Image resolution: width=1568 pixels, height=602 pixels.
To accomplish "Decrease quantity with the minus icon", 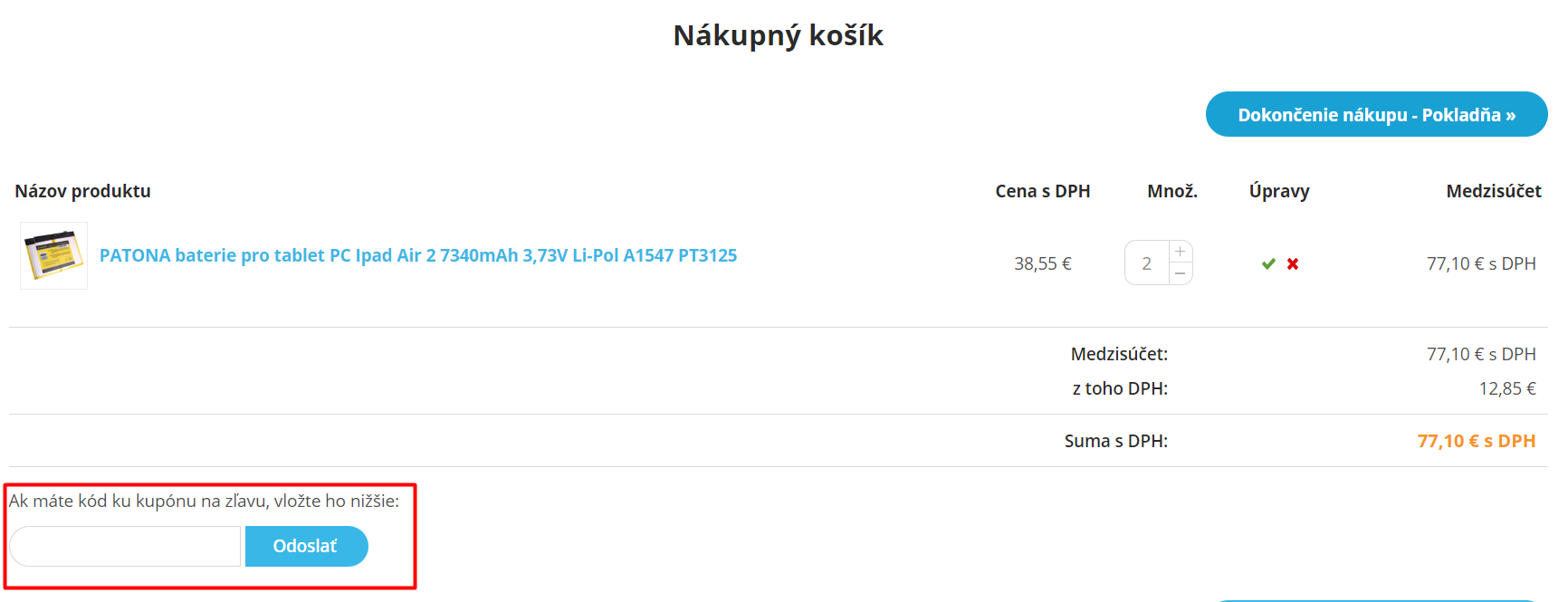I will pyautogui.click(x=1180, y=273).
